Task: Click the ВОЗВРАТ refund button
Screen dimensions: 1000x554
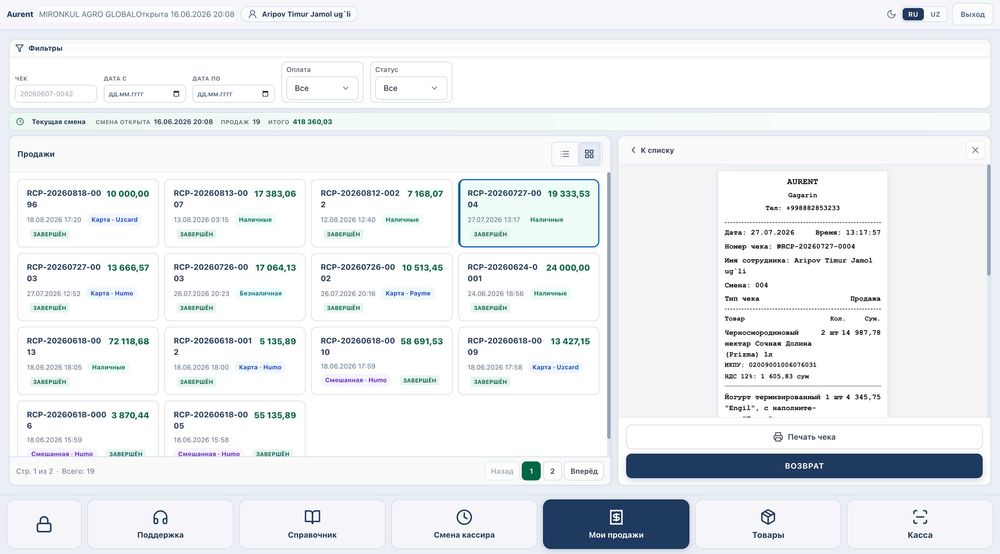Action: coord(804,466)
